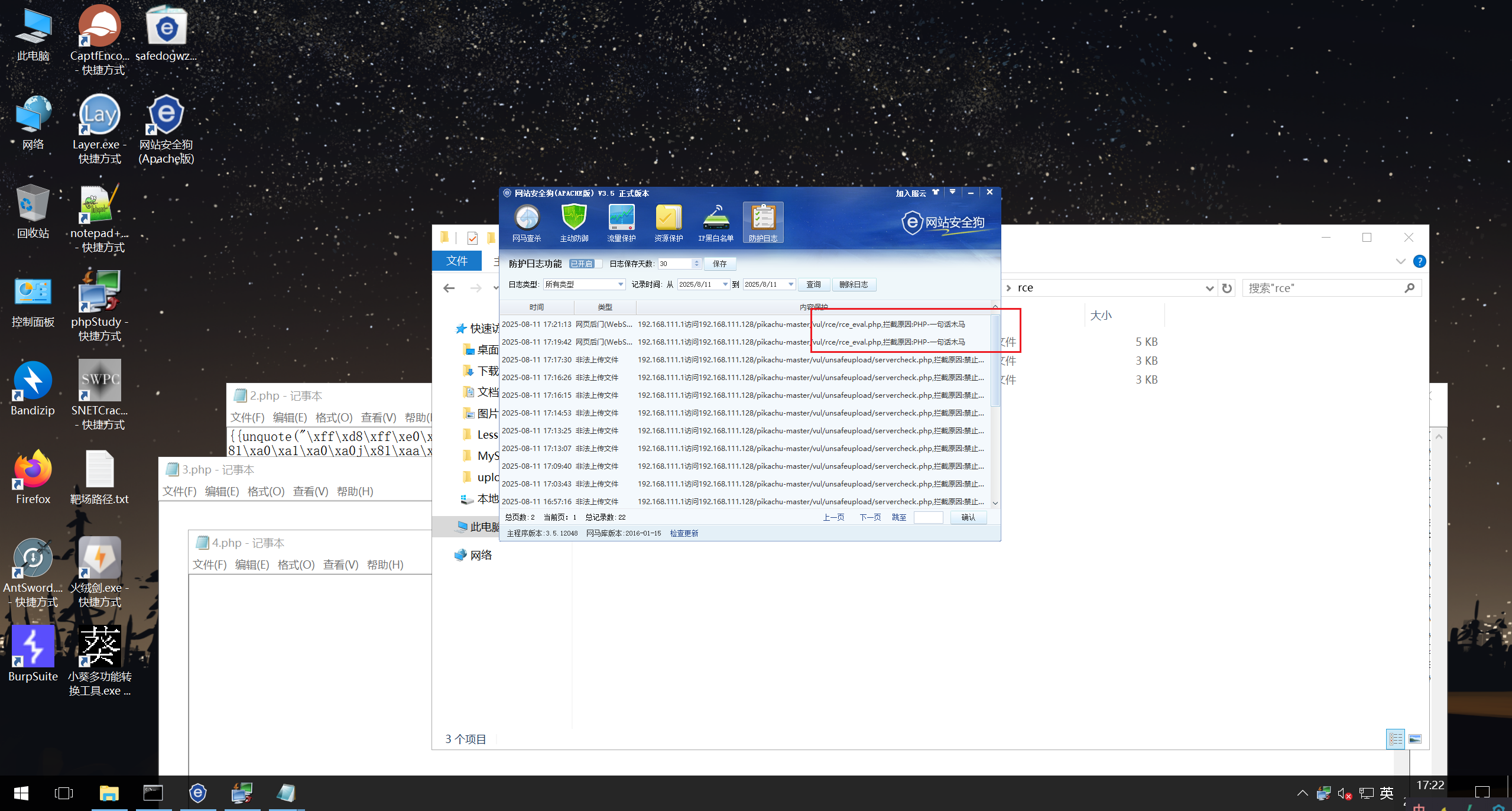Click the skin shirt icon in title bar
The image size is (1512, 811).
[935, 192]
